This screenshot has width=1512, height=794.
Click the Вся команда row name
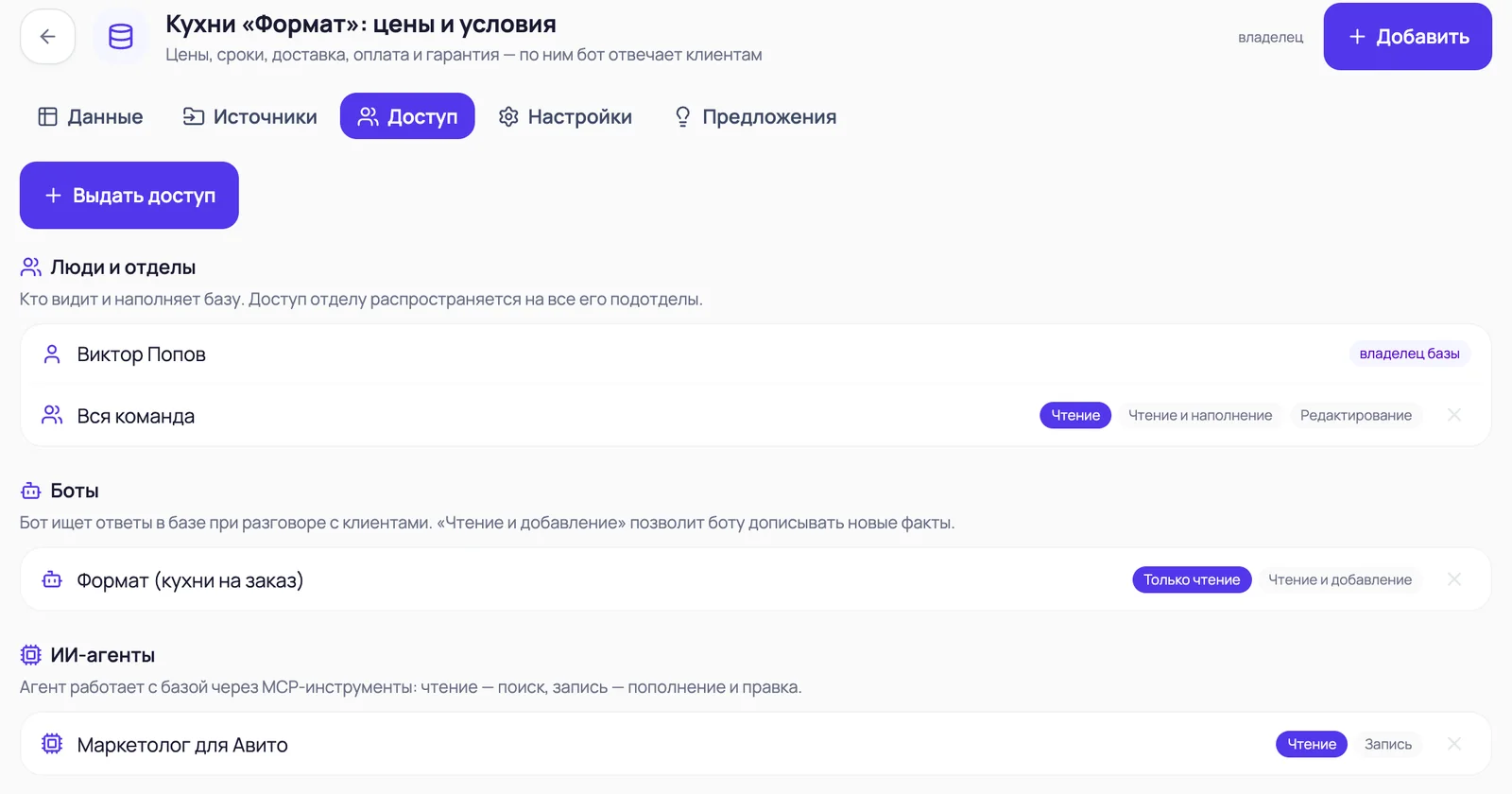click(x=136, y=416)
